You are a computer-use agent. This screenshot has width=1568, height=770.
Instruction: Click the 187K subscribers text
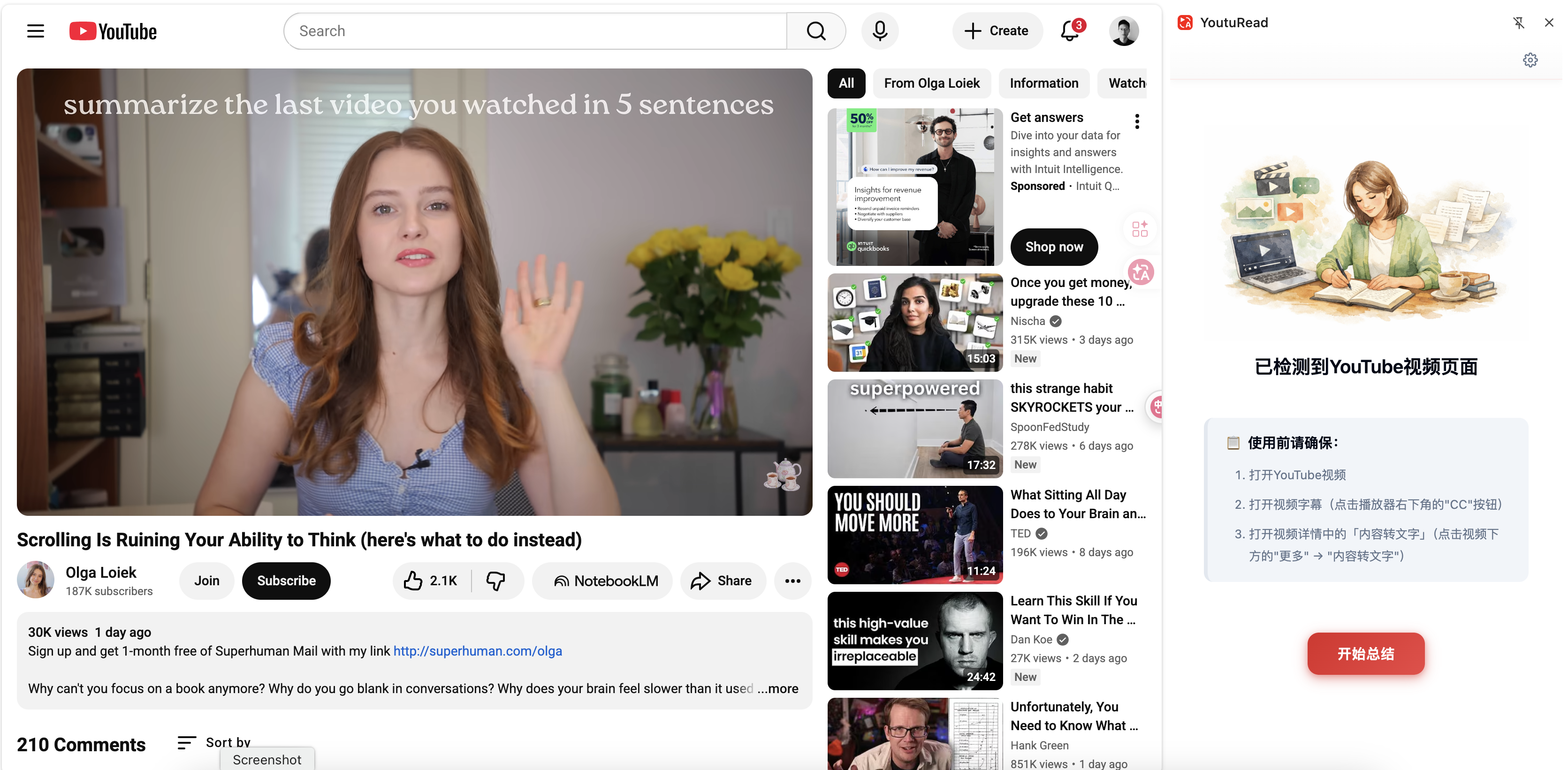[109, 591]
